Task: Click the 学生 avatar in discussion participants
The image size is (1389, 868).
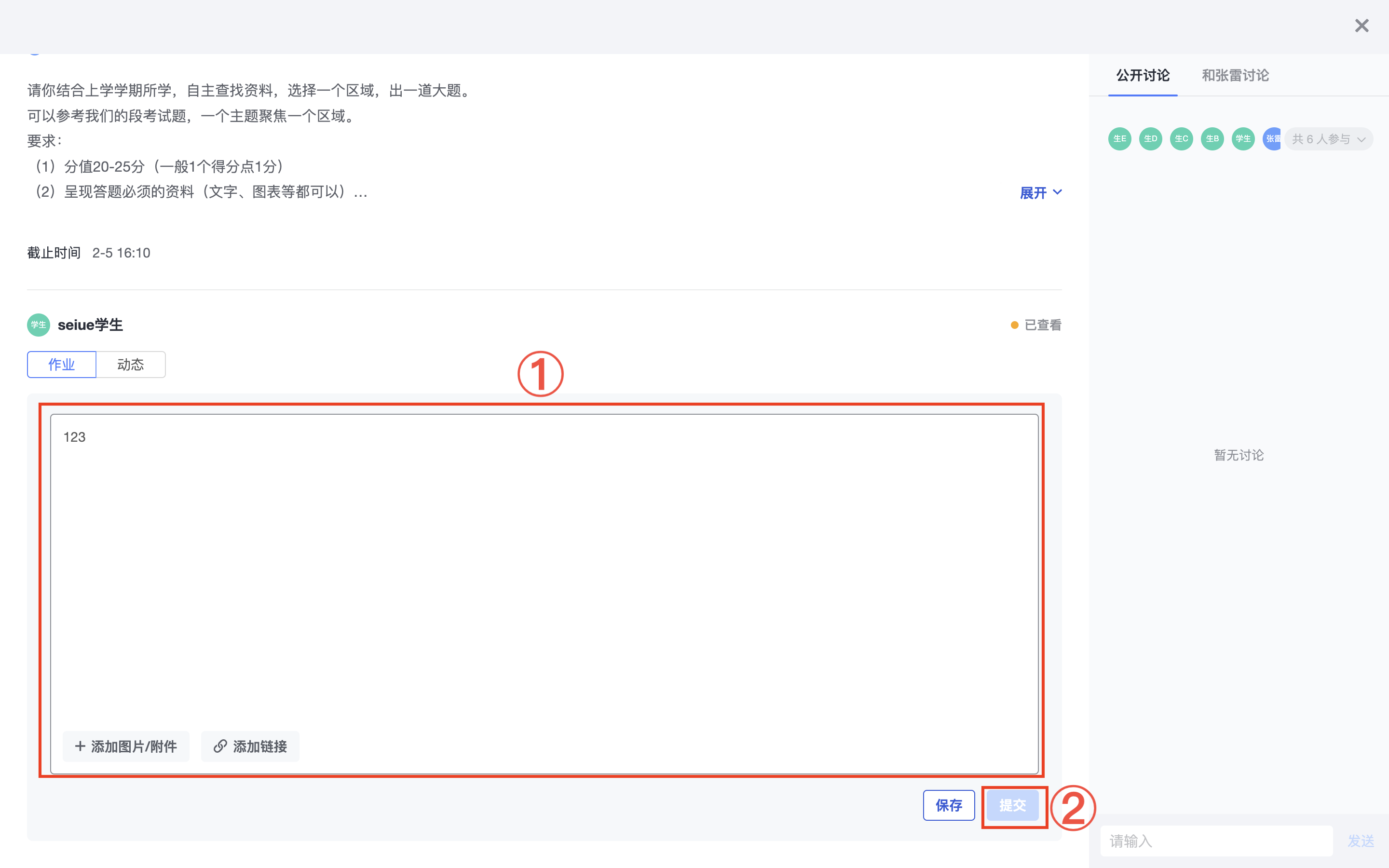Action: click(x=1243, y=139)
